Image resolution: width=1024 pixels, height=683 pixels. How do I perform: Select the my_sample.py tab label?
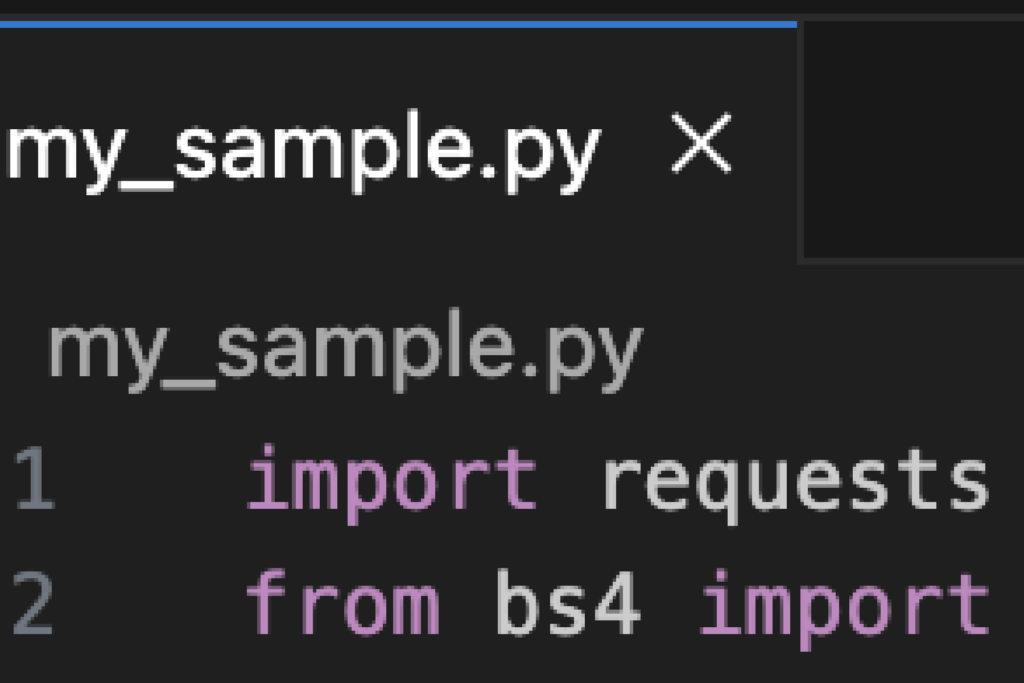300,152
